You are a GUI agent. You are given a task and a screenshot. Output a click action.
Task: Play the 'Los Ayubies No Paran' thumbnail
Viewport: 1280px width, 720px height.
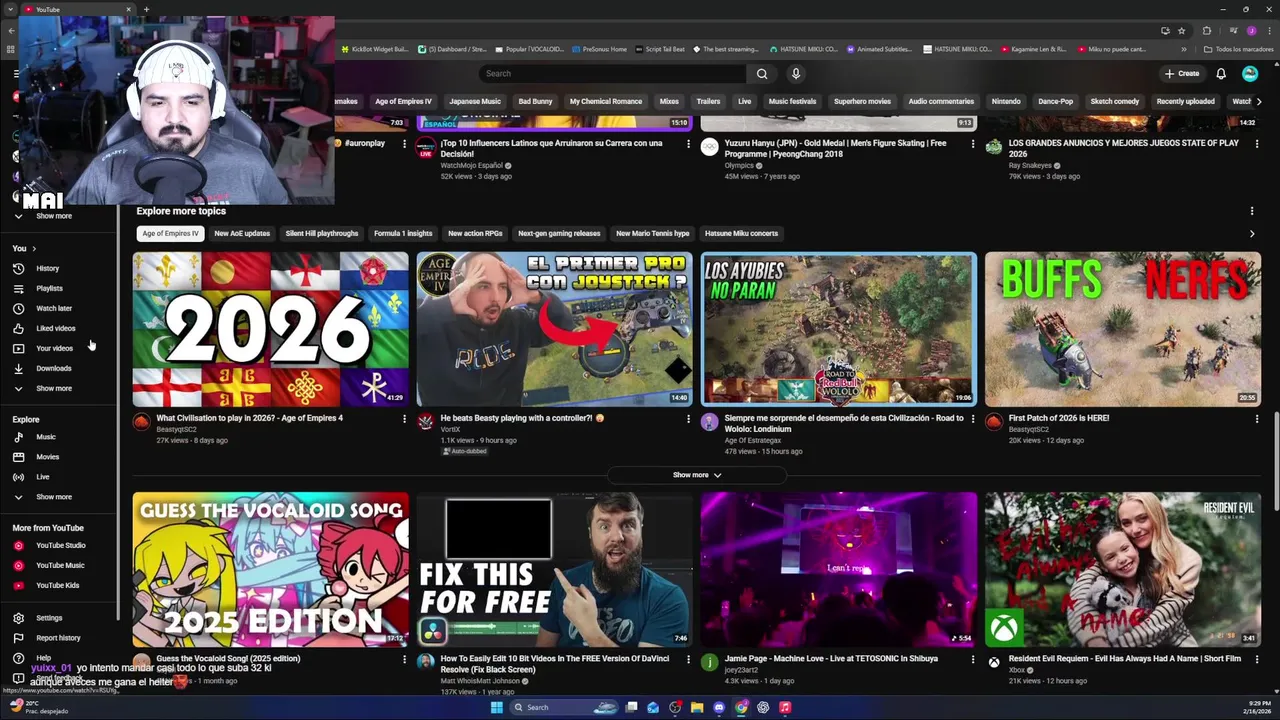(x=839, y=329)
